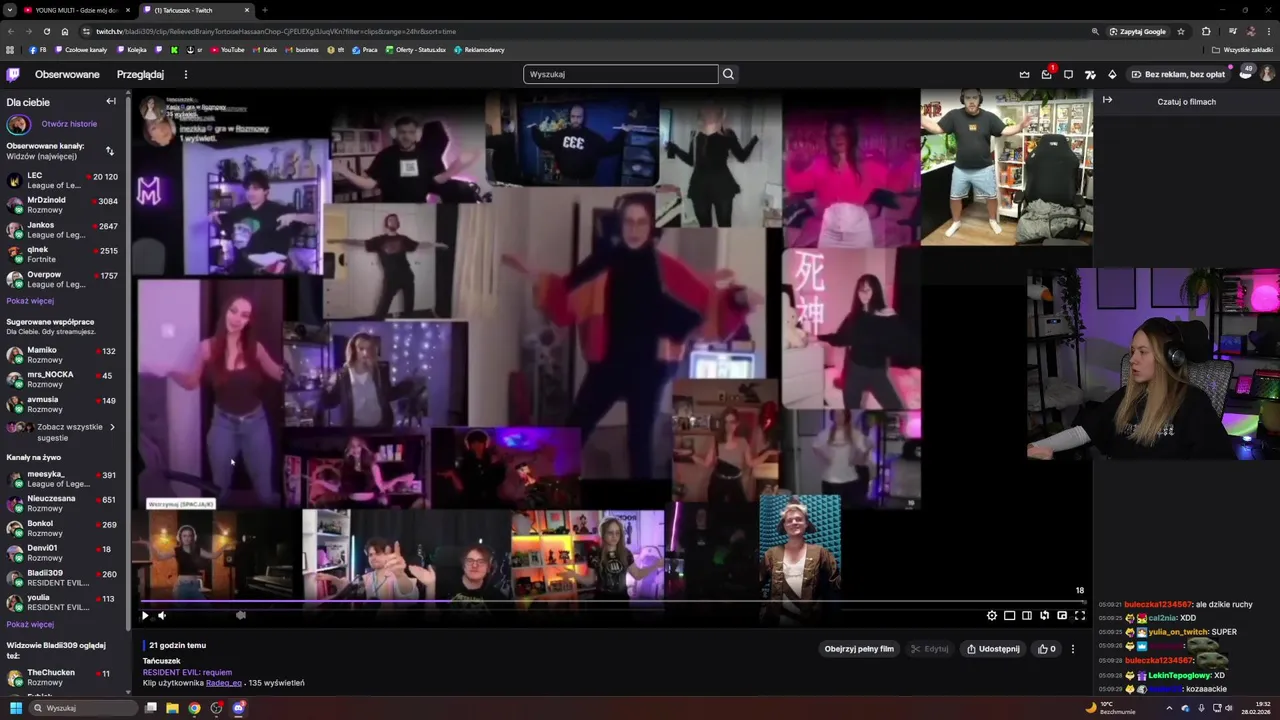This screenshot has height=720, width=1280.
Task: Open a new browser tab
Action: click(x=264, y=10)
